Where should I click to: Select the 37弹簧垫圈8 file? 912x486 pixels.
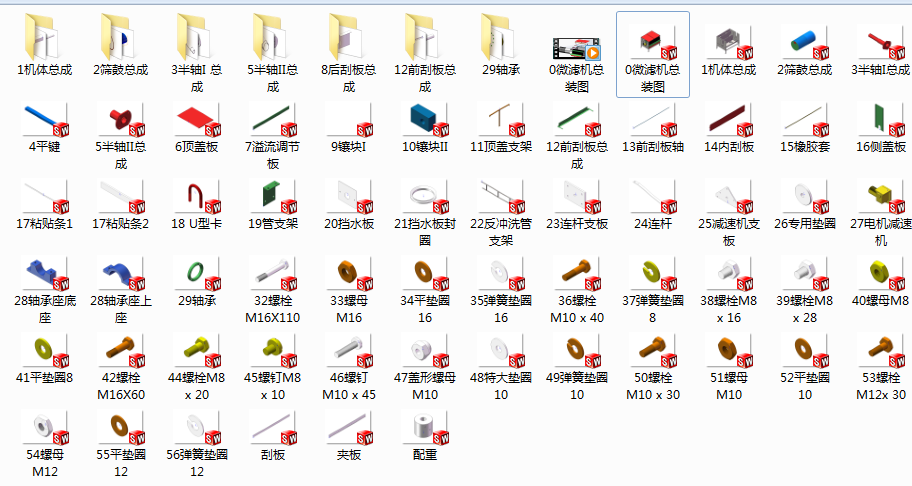653,290
